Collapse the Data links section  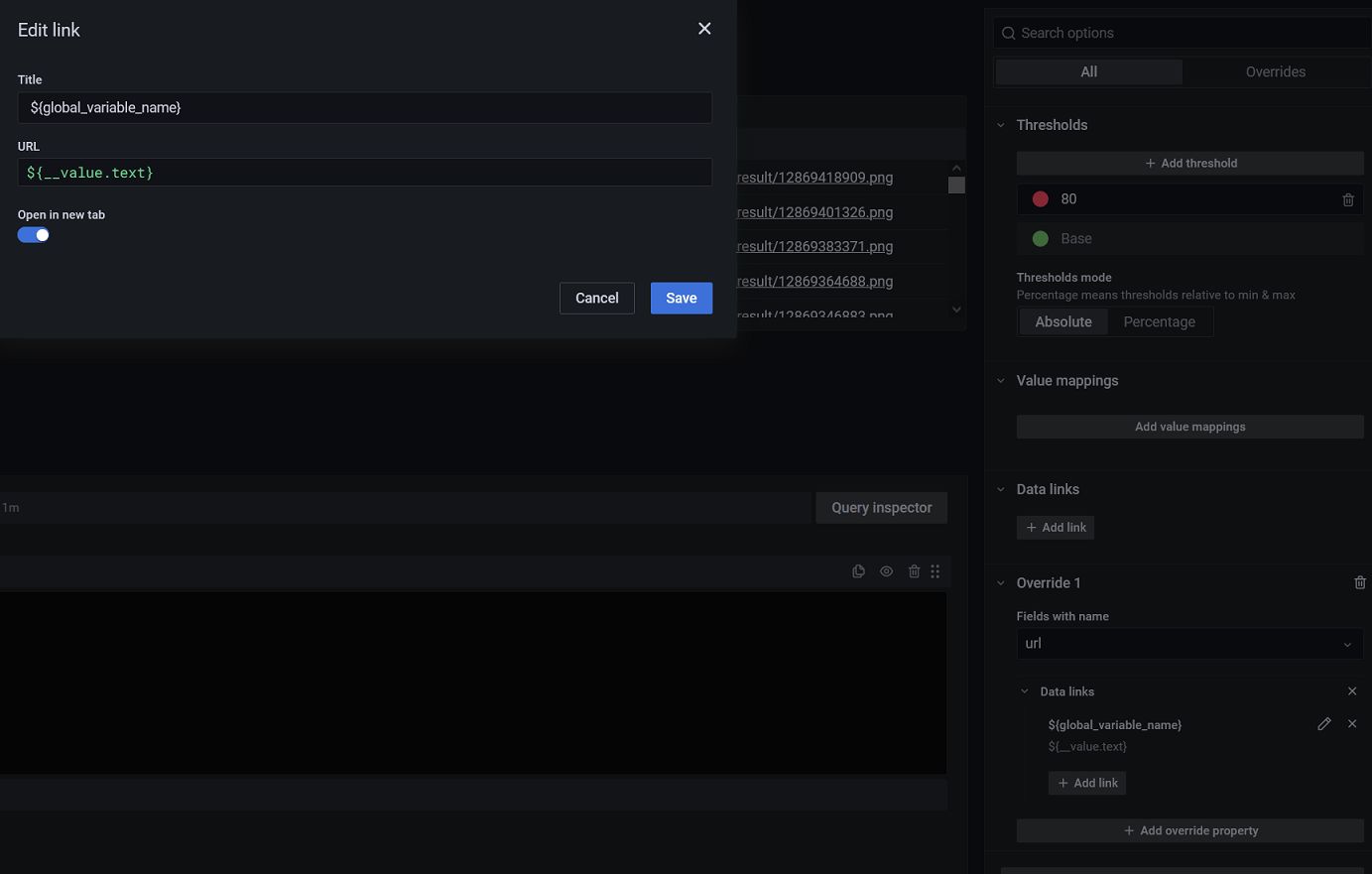1001,489
